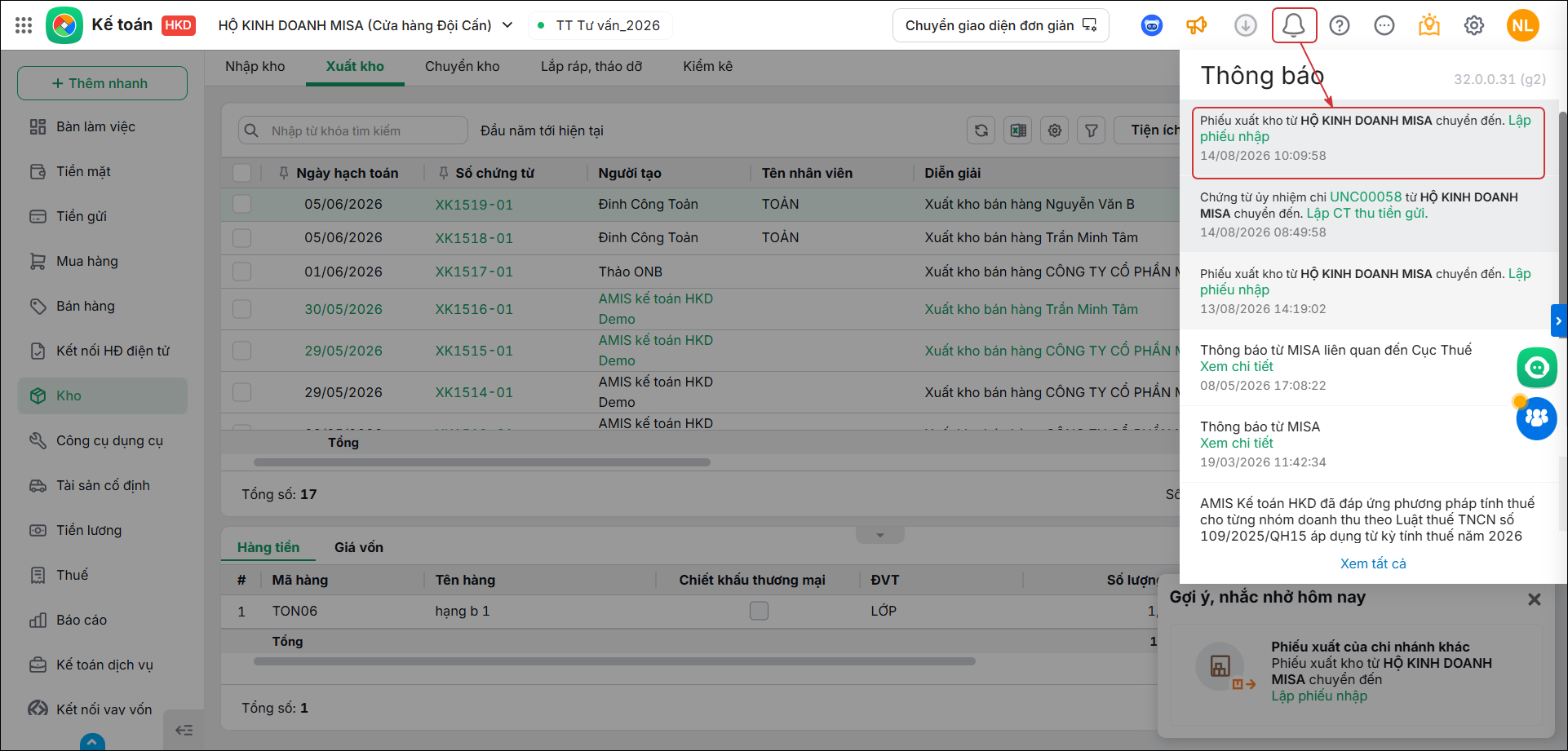Open the chat ellipsis bubble icon
The width and height of the screenshot is (1568, 751).
tap(1384, 25)
